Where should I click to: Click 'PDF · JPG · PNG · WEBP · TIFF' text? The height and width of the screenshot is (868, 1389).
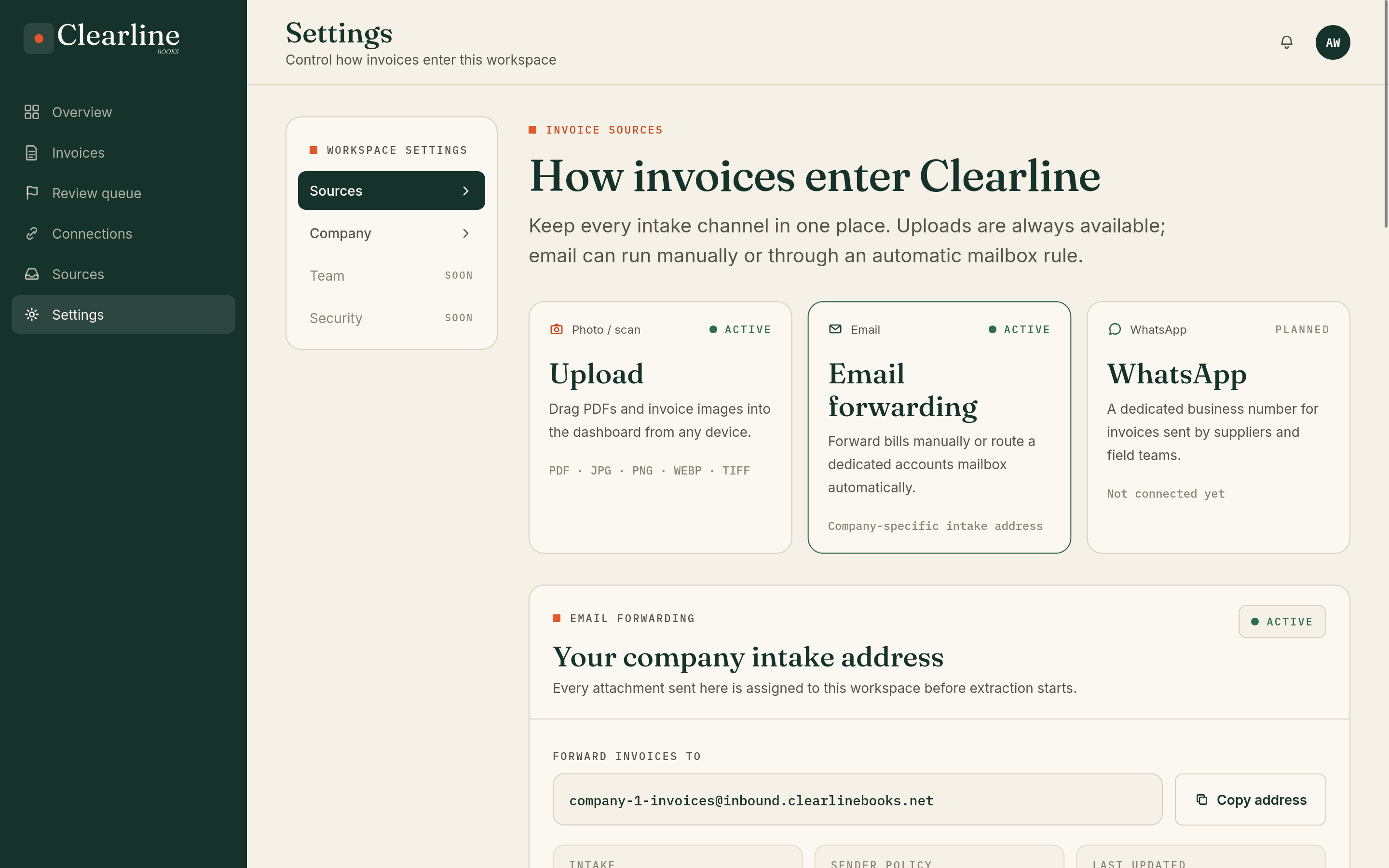coord(649,471)
